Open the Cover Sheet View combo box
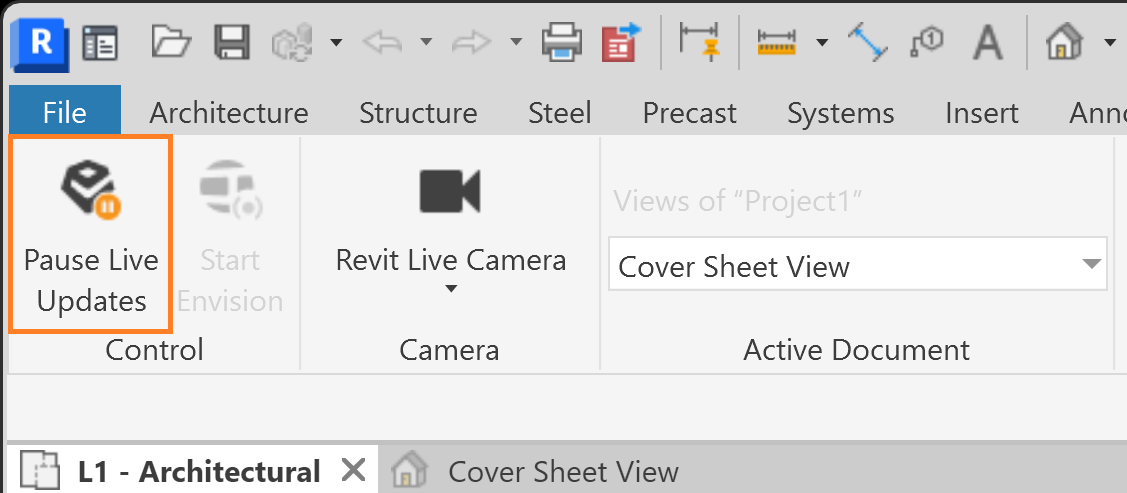 [857, 264]
